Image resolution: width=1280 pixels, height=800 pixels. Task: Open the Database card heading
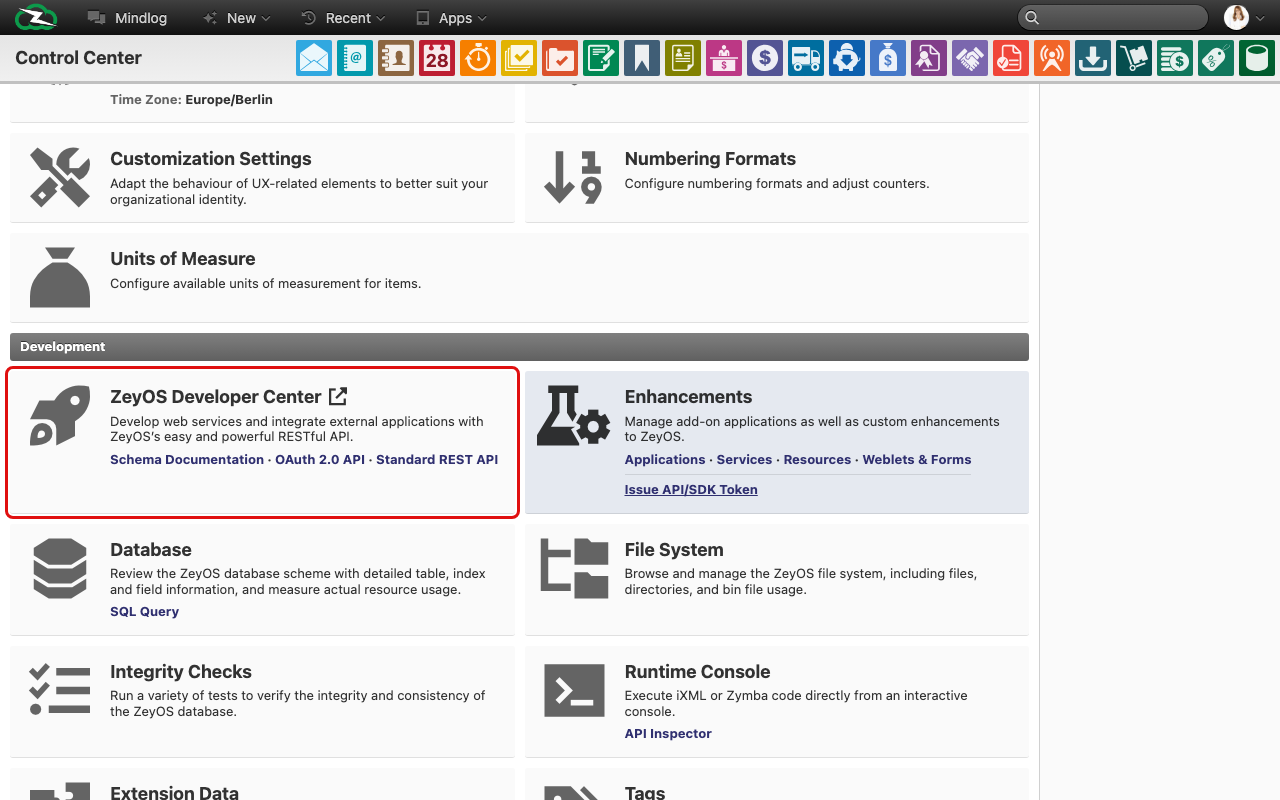151,550
